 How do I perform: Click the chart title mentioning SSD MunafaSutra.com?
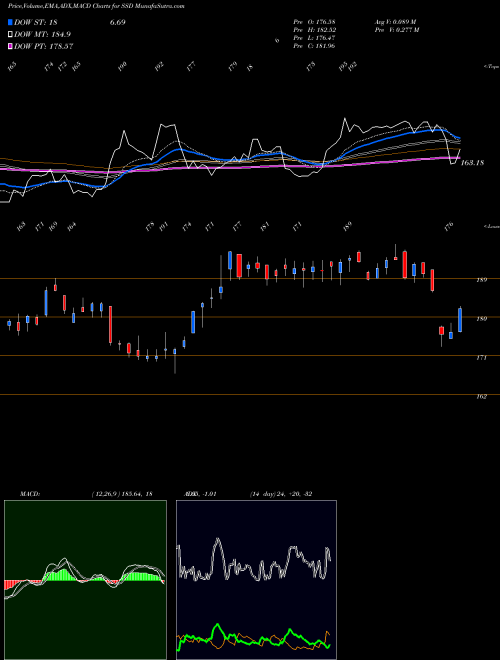pyautogui.click(x=96, y=6)
